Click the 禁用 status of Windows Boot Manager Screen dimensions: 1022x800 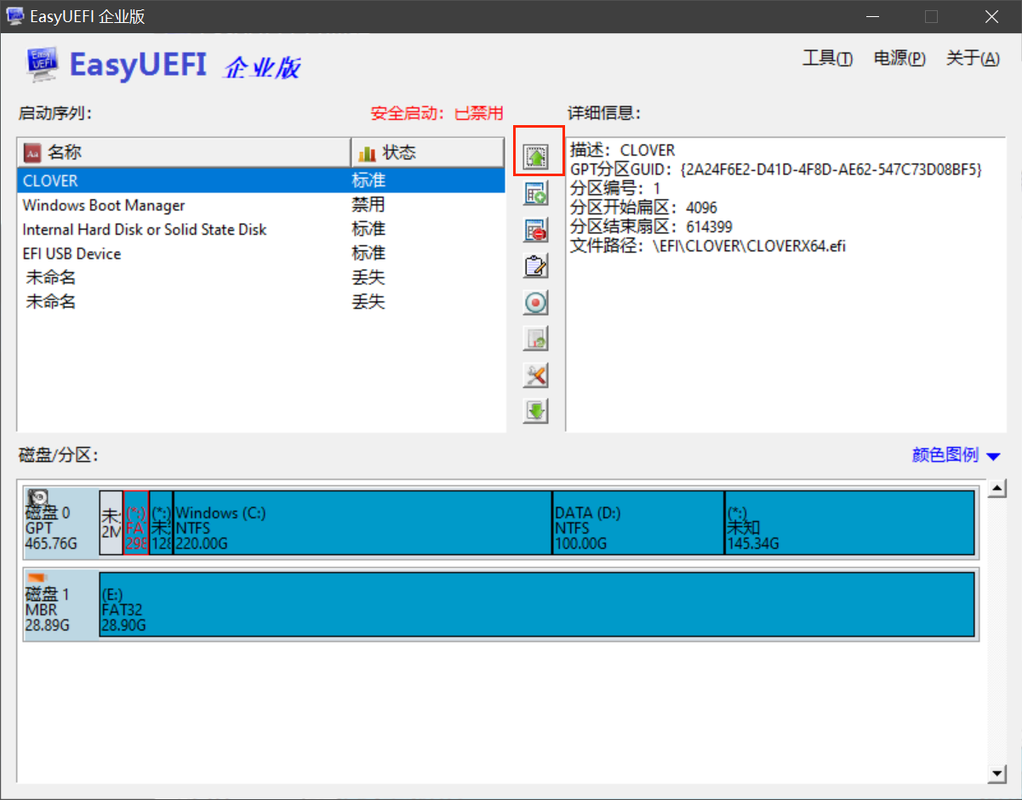pos(368,205)
